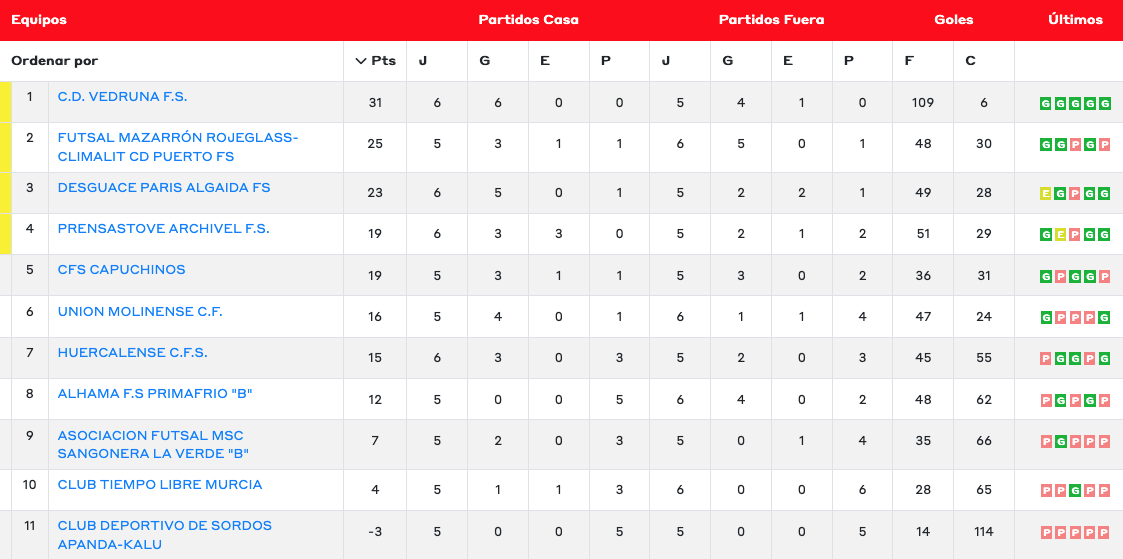Viewport: 1123px width, 559px height.
Task: Click yellow position marker beside C.D. Vedruna
Action: pyautogui.click(x=5, y=102)
